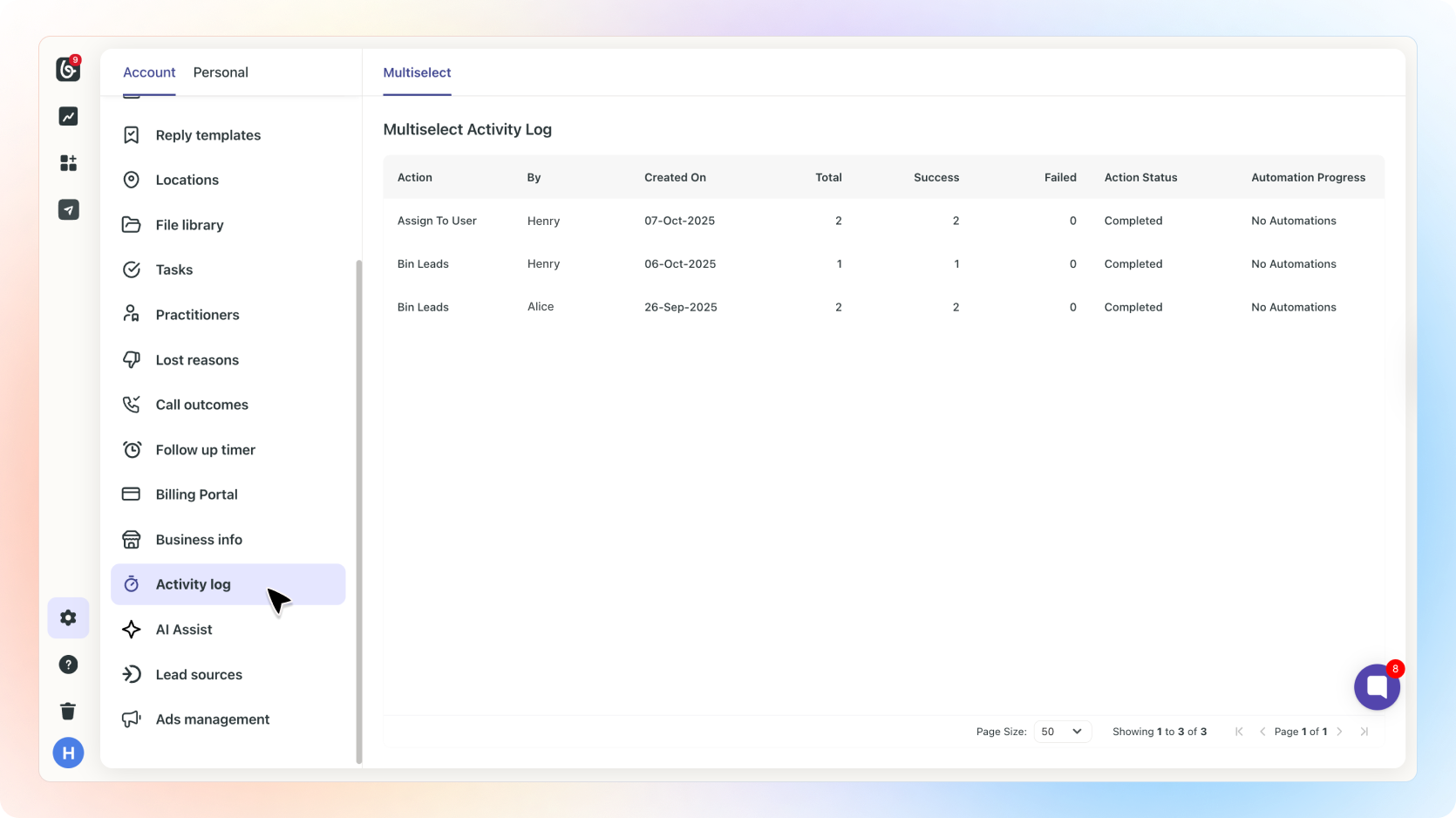Screen dimensions: 1456x818
Task: Sort by the Failed column header
Action: [x=1060, y=177]
